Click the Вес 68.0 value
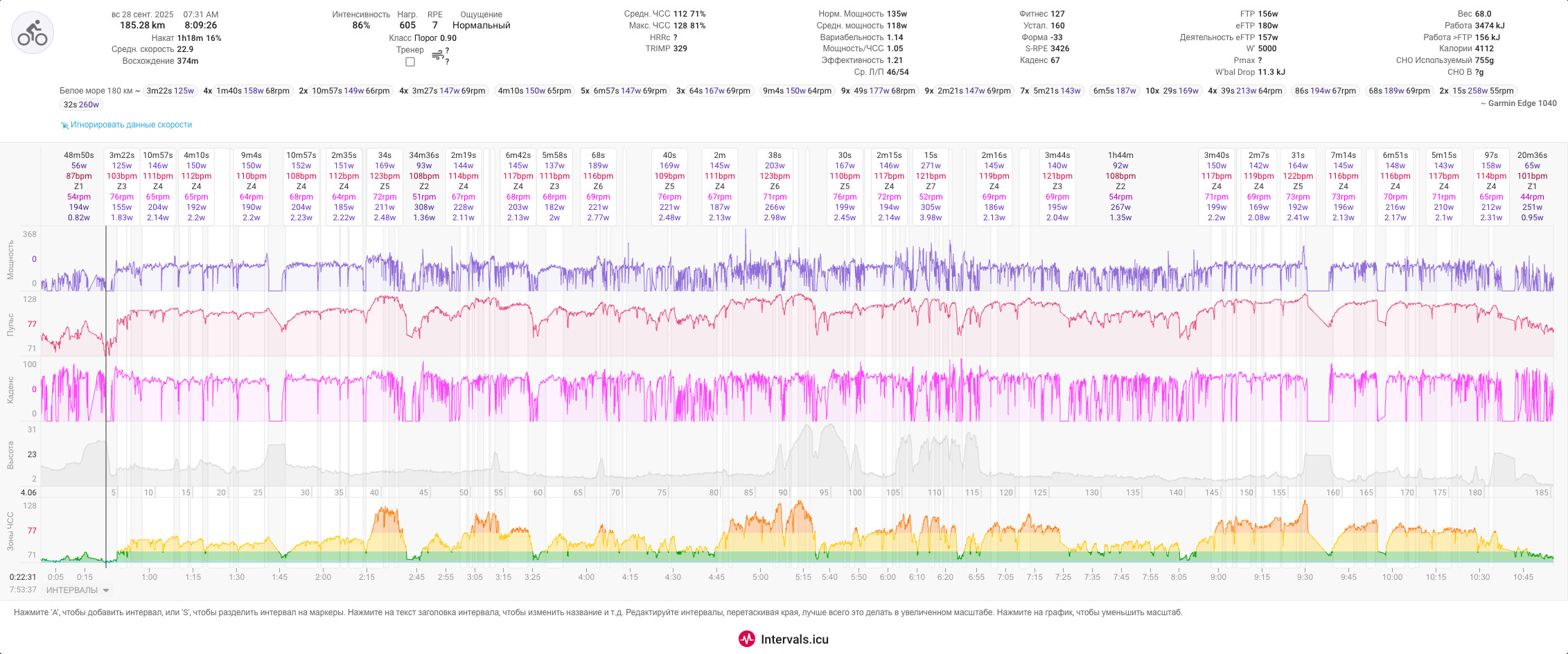 point(1483,14)
